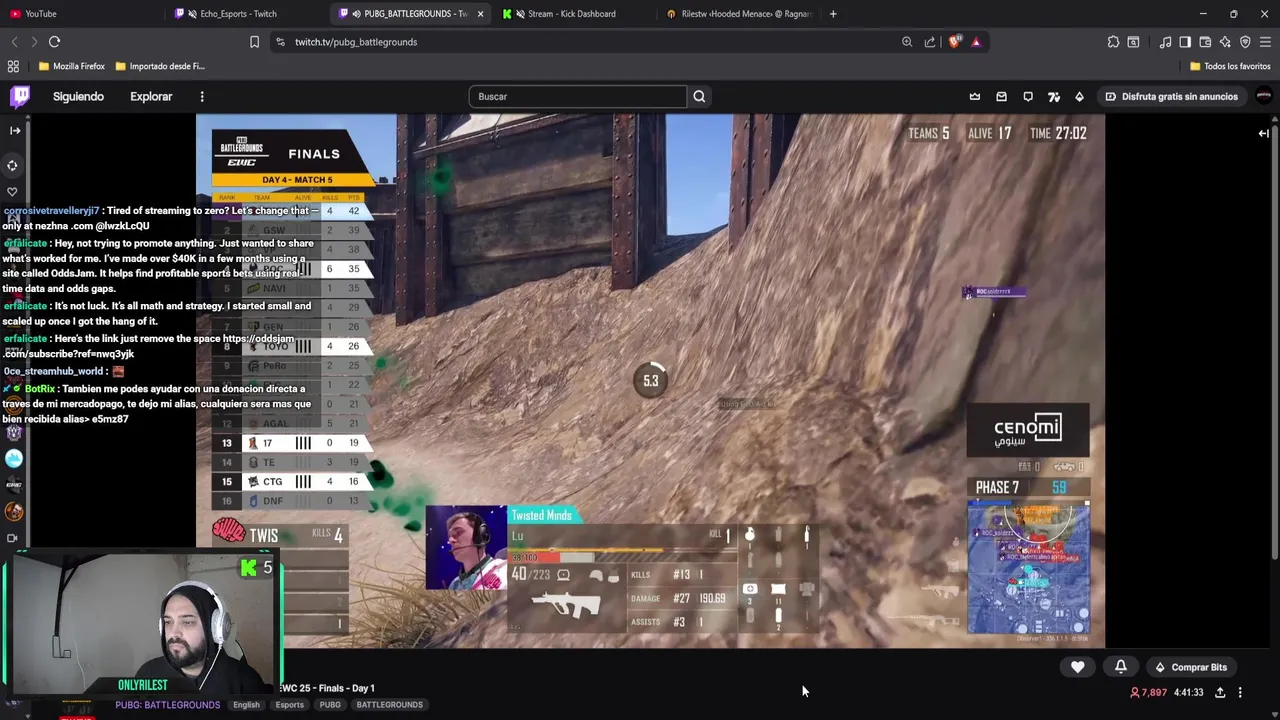
Task: Open the Brave Wallet icon
Action: coord(1205,42)
